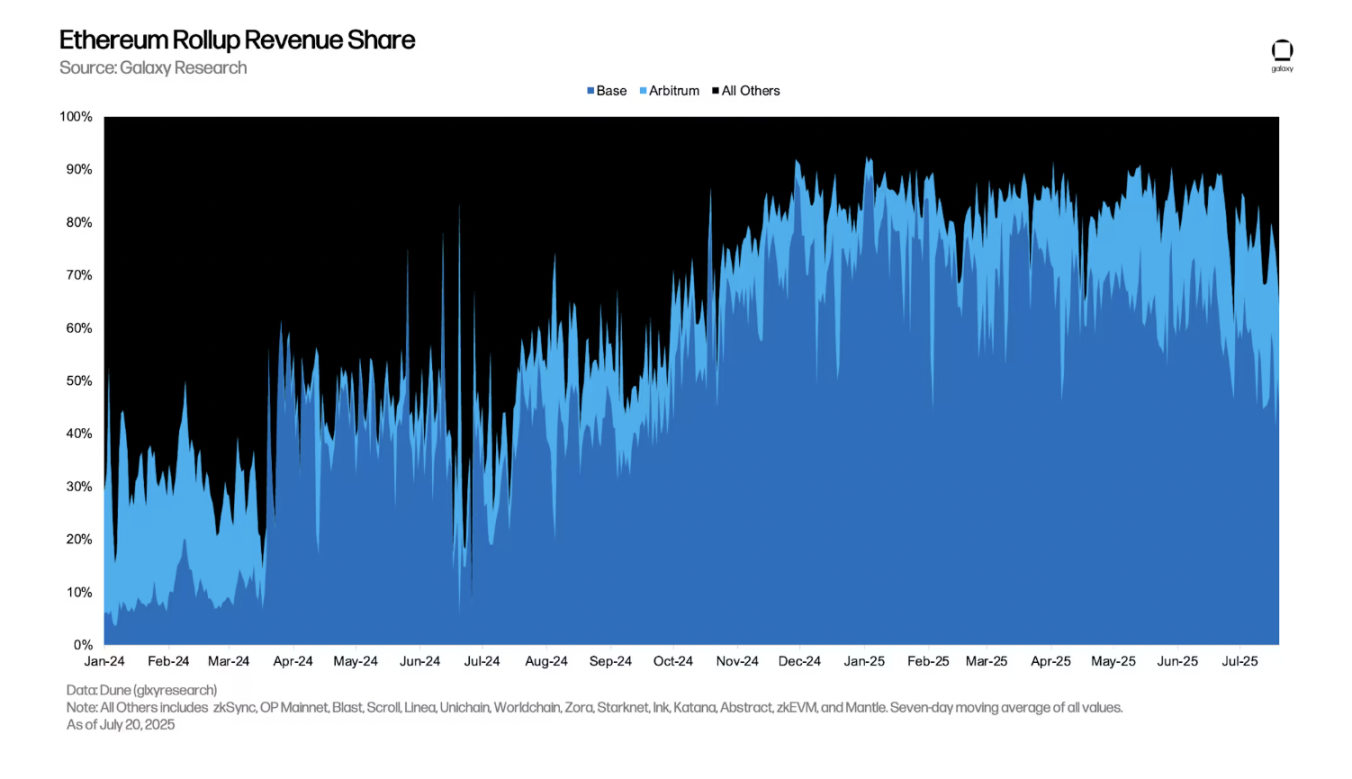Click the Ethereum Rollup Revenue Share title
1352x779 pixels.
click(237, 40)
